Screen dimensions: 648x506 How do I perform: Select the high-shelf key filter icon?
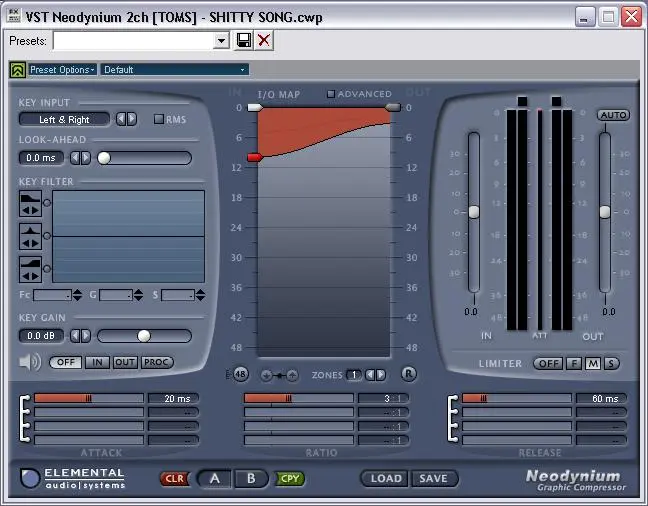tap(30, 269)
